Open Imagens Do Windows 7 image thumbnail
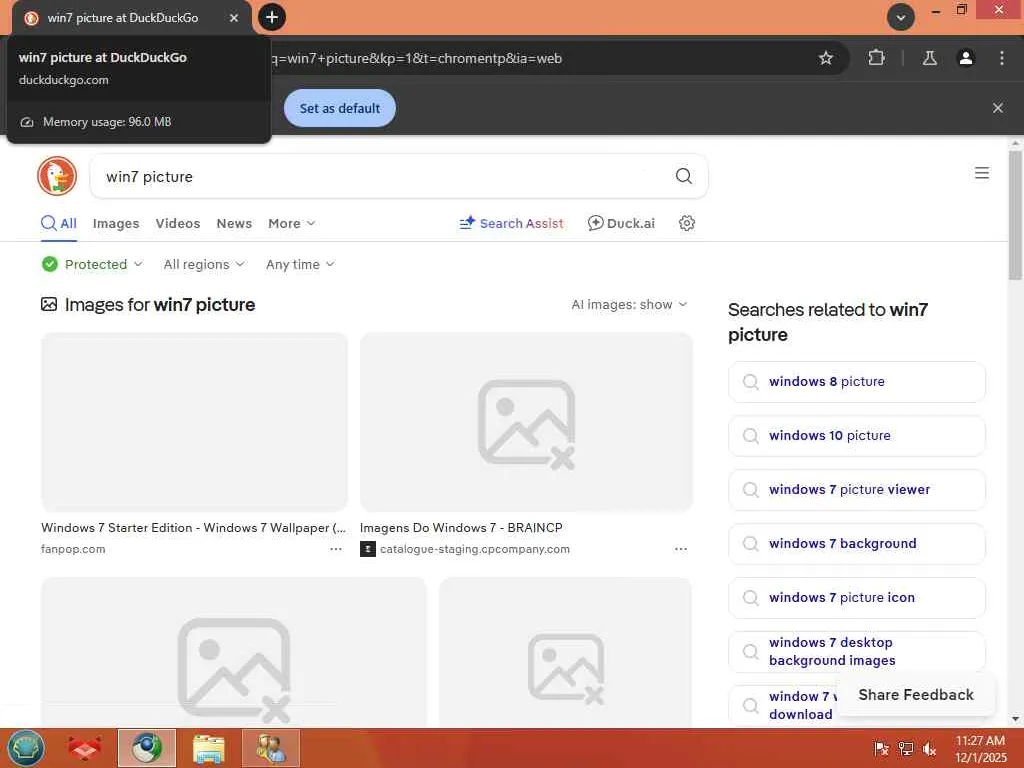Image resolution: width=1024 pixels, height=768 pixels. tap(526, 422)
